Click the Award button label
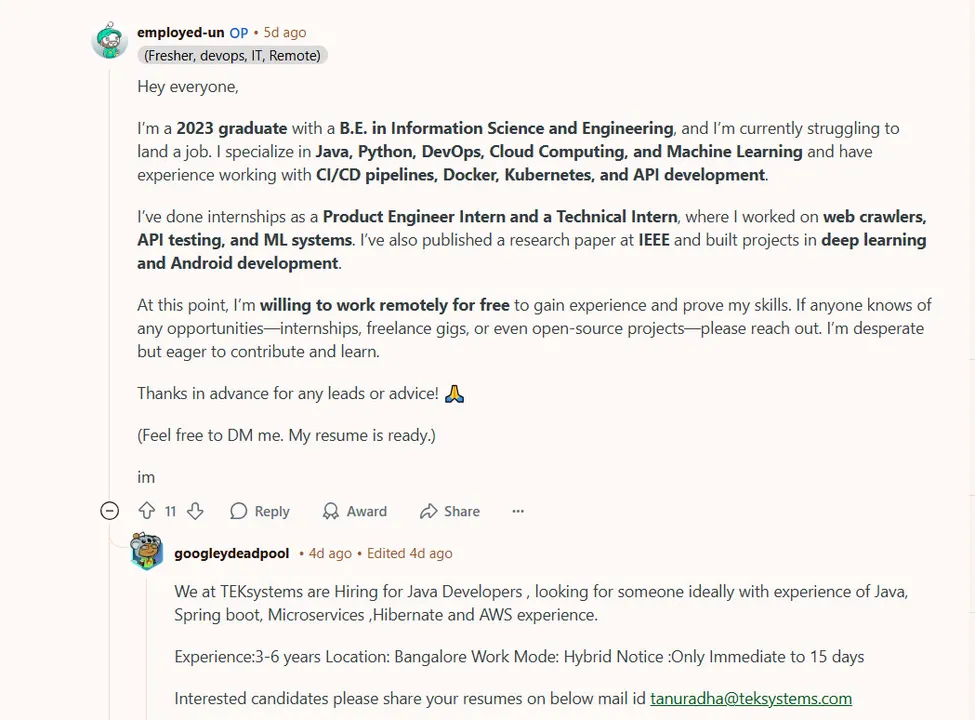Image resolution: width=975 pixels, height=720 pixels. click(367, 511)
